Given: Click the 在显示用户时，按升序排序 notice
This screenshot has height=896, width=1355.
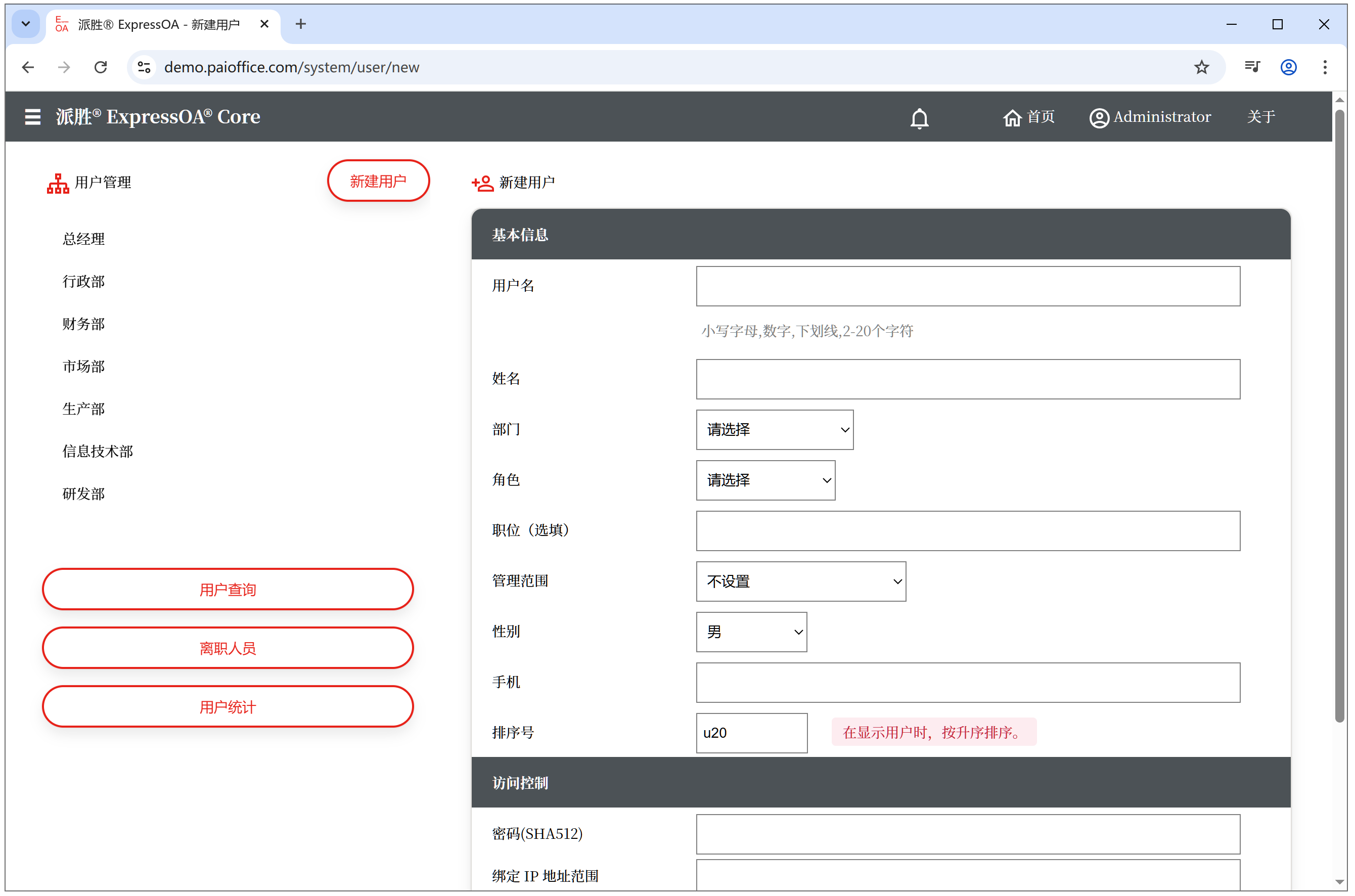Looking at the screenshot, I should [933, 733].
